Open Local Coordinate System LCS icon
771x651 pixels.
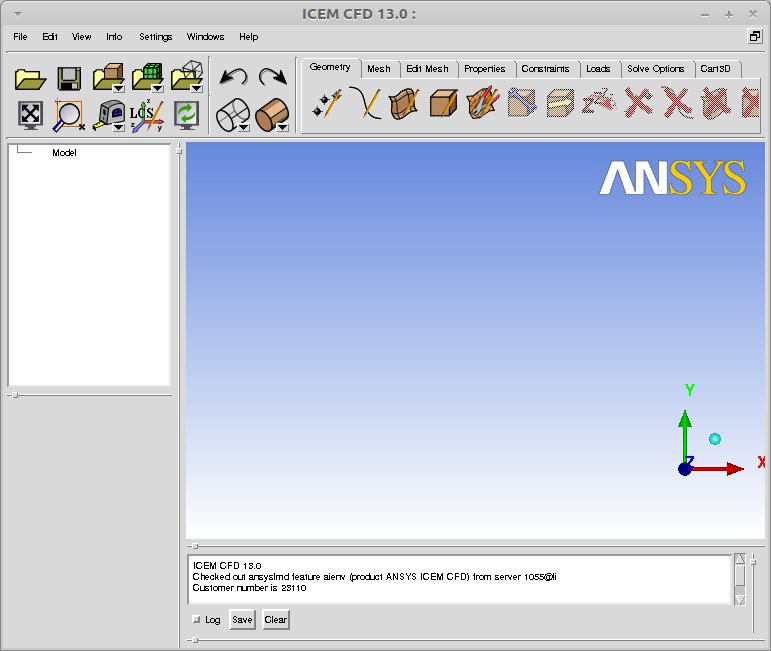pyautogui.click(x=147, y=116)
